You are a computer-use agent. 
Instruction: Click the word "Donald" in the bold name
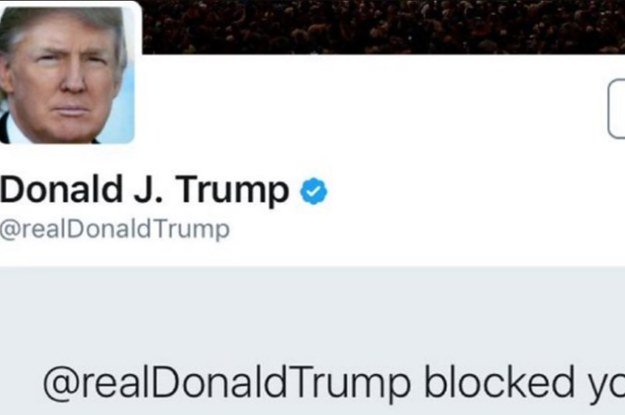pos(61,189)
